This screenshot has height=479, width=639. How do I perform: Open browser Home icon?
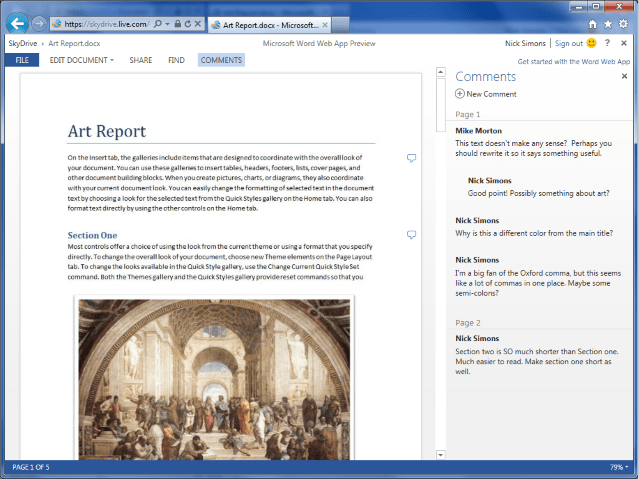(x=593, y=24)
